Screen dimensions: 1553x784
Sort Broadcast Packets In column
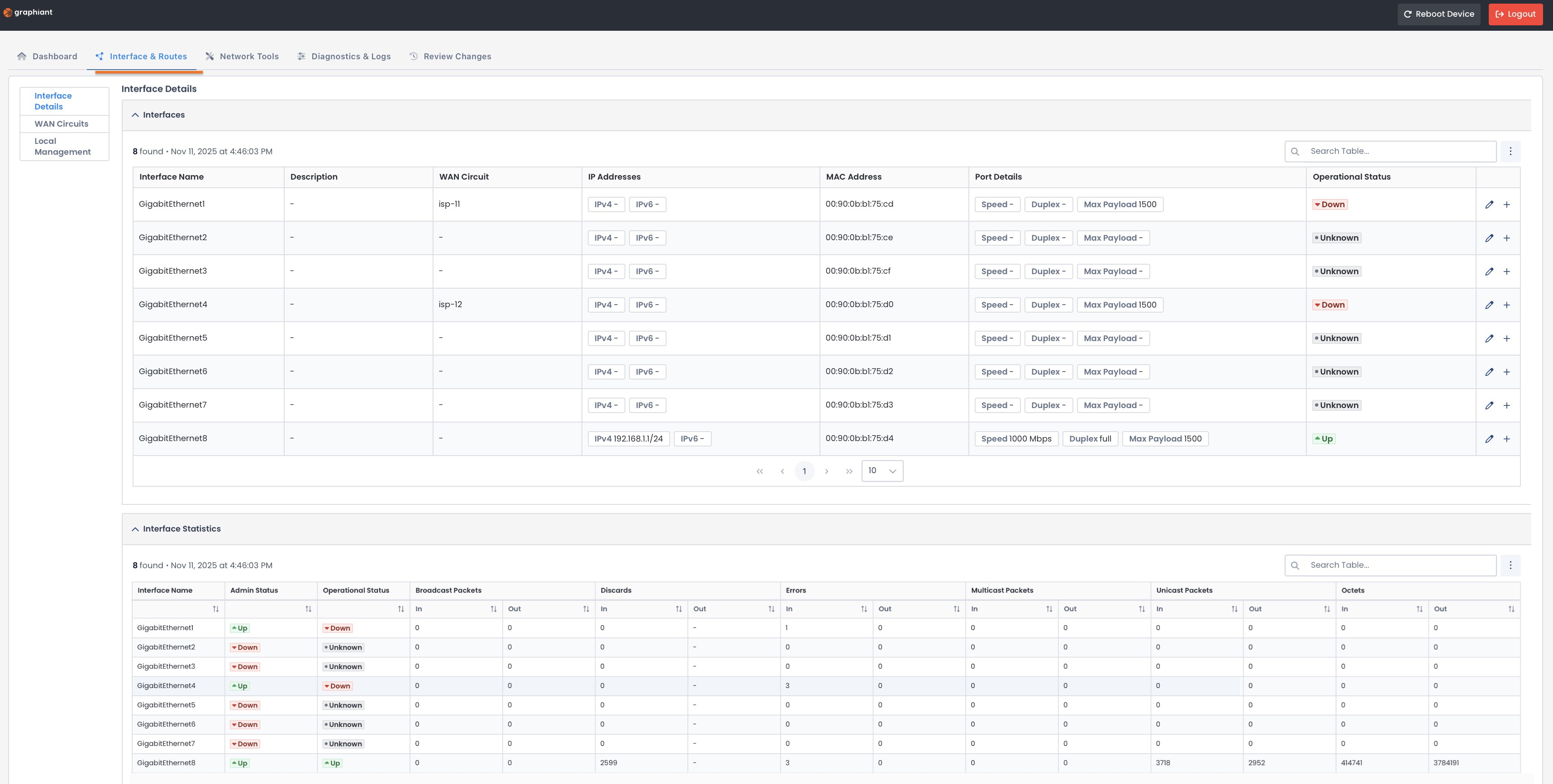(493, 609)
